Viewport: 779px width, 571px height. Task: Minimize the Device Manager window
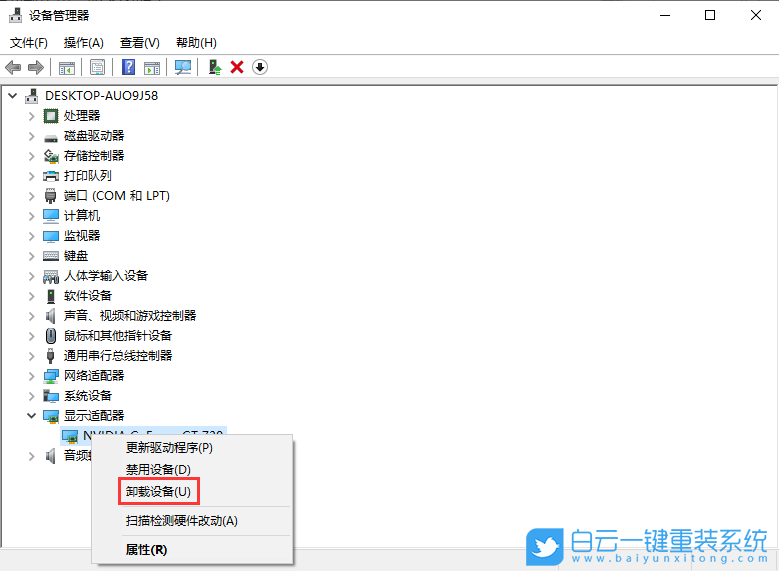pos(665,15)
